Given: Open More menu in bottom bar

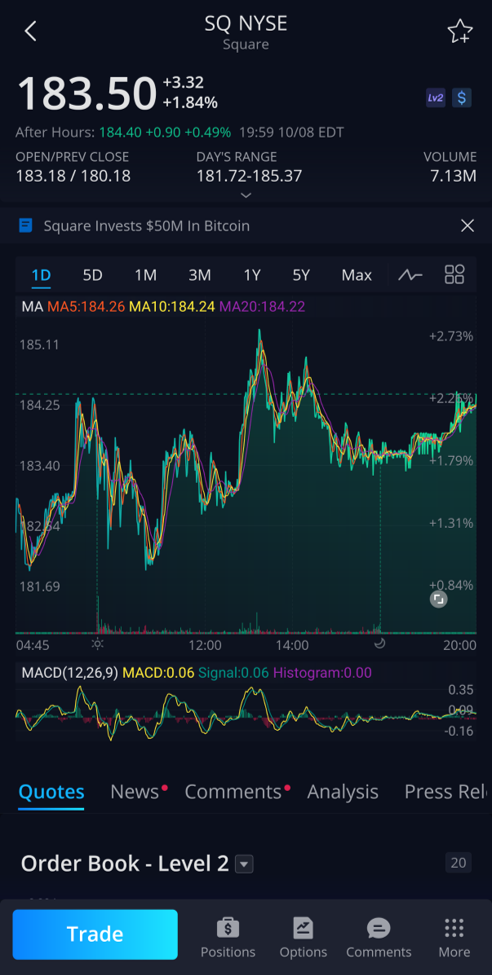Looking at the screenshot, I should point(454,938).
